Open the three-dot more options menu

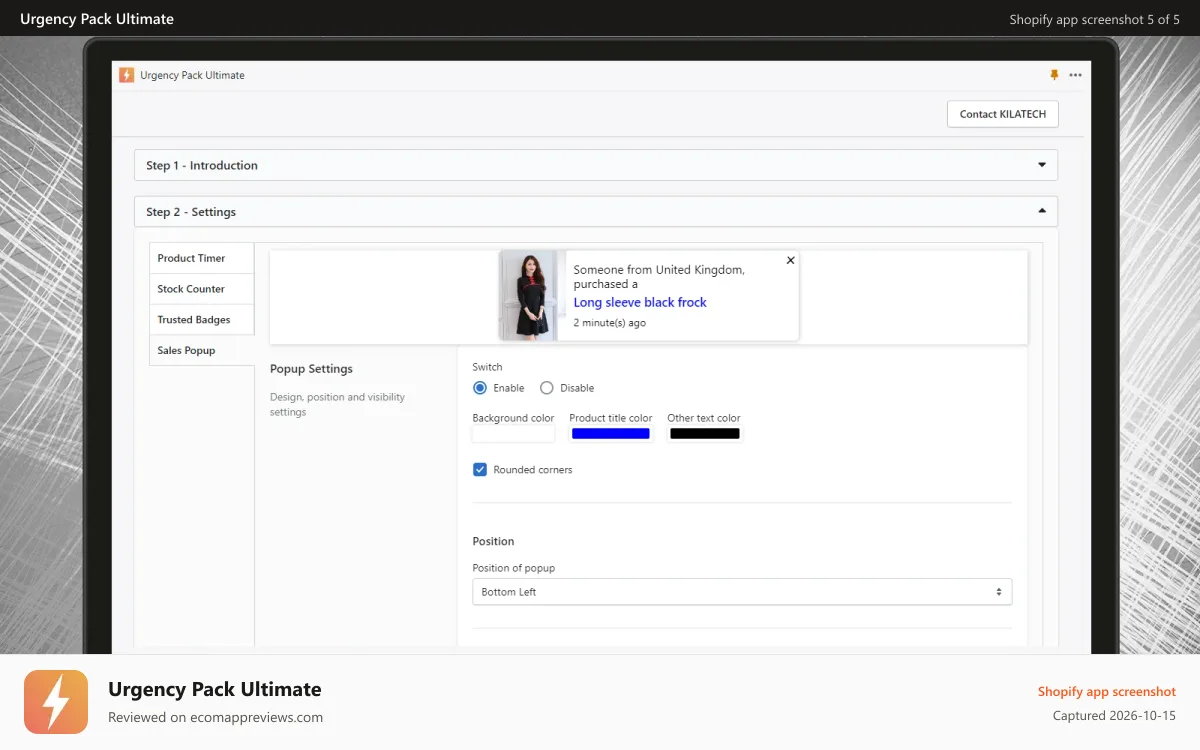coord(1075,75)
